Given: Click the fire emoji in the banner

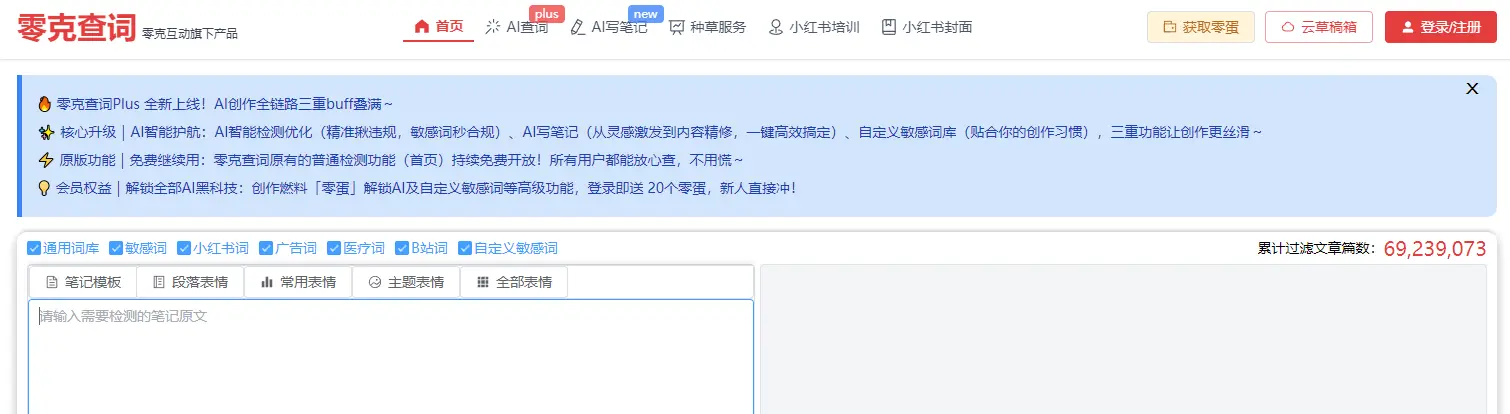Looking at the screenshot, I should click(45, 104).
